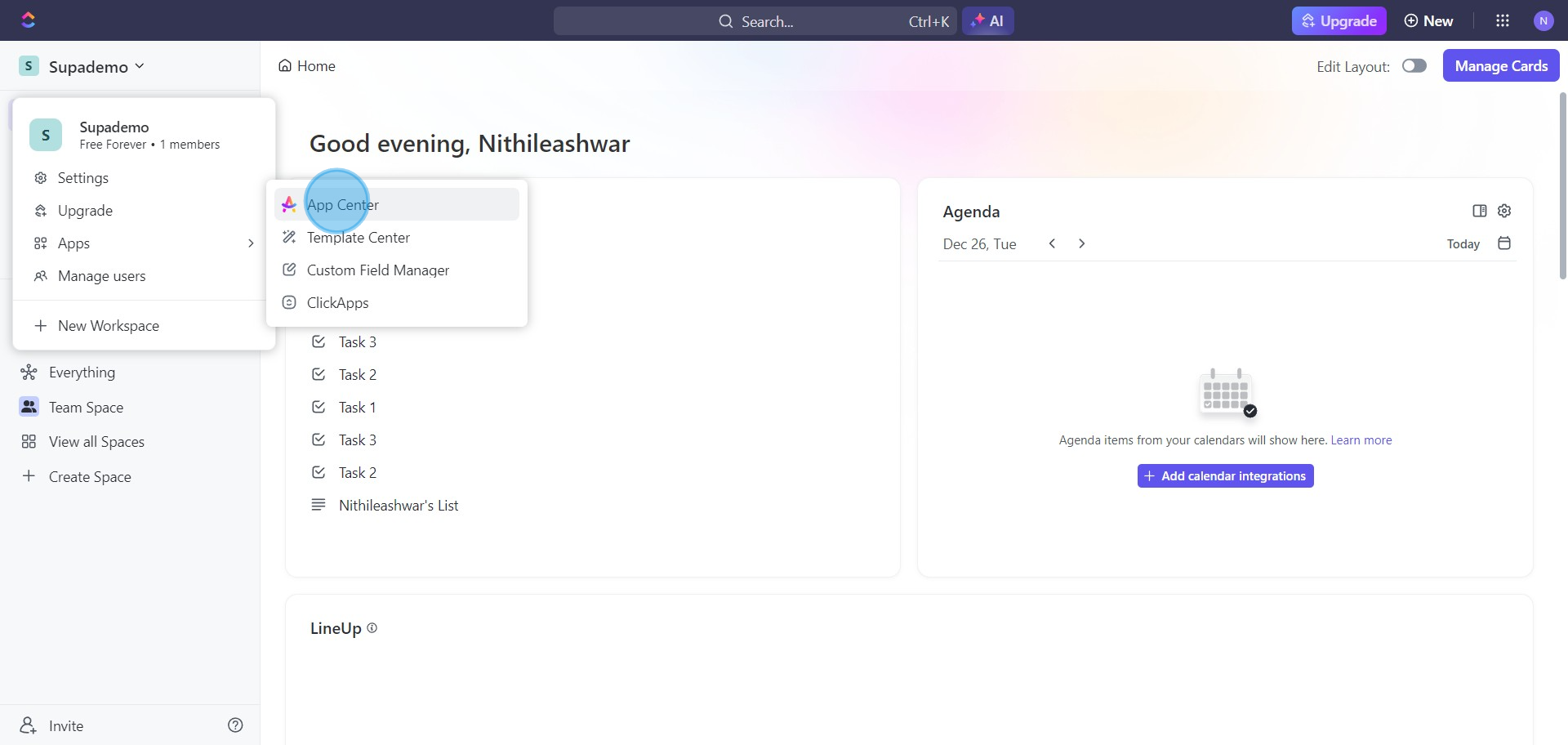Click the ClickApps icon

(289, 302)
